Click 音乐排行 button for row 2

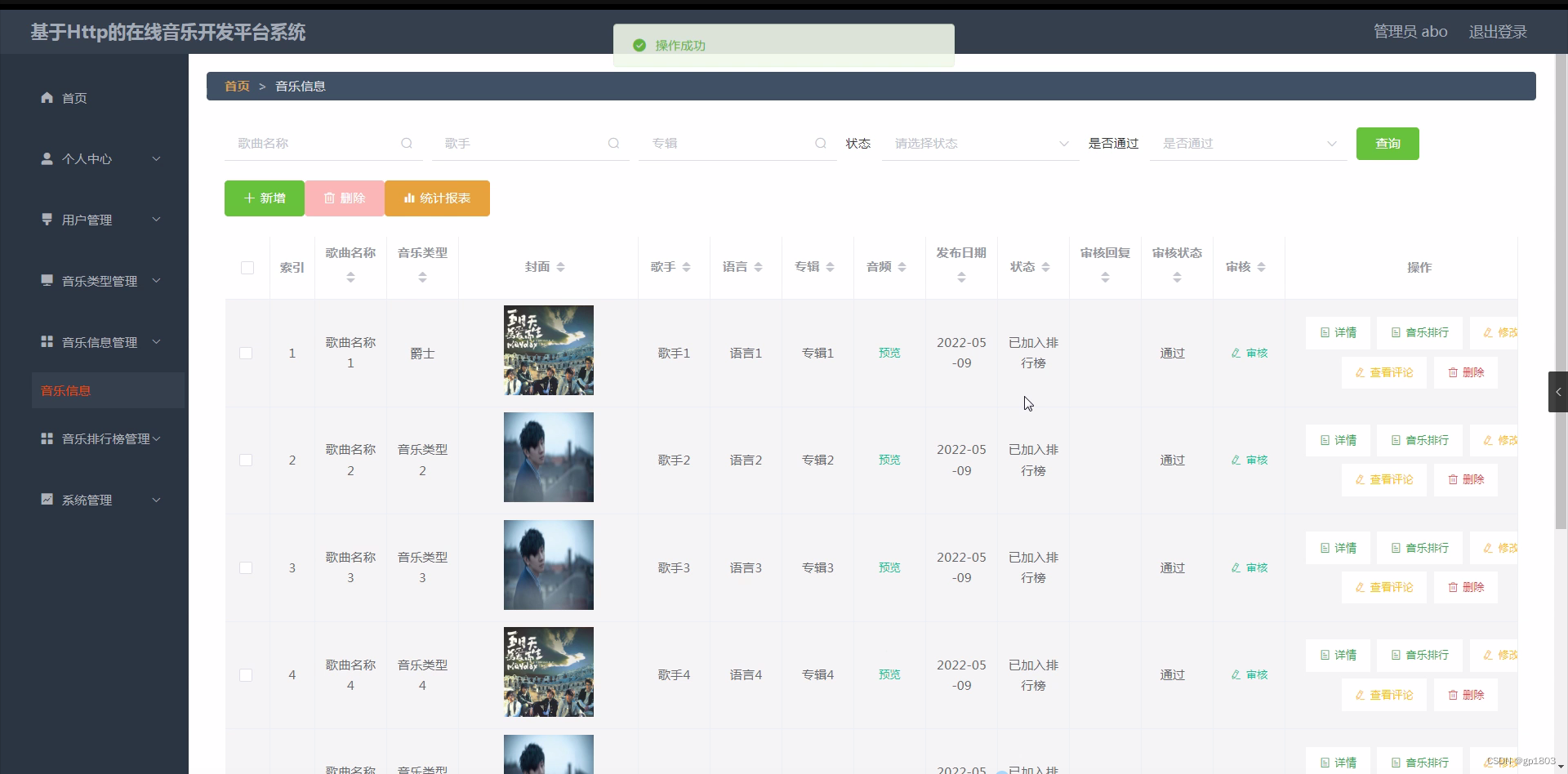point(1419,440)
